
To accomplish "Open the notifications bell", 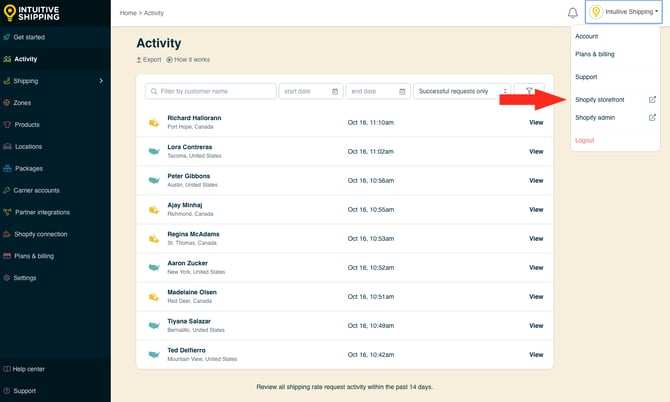I will pyautogui.click(x=573, y=13).
